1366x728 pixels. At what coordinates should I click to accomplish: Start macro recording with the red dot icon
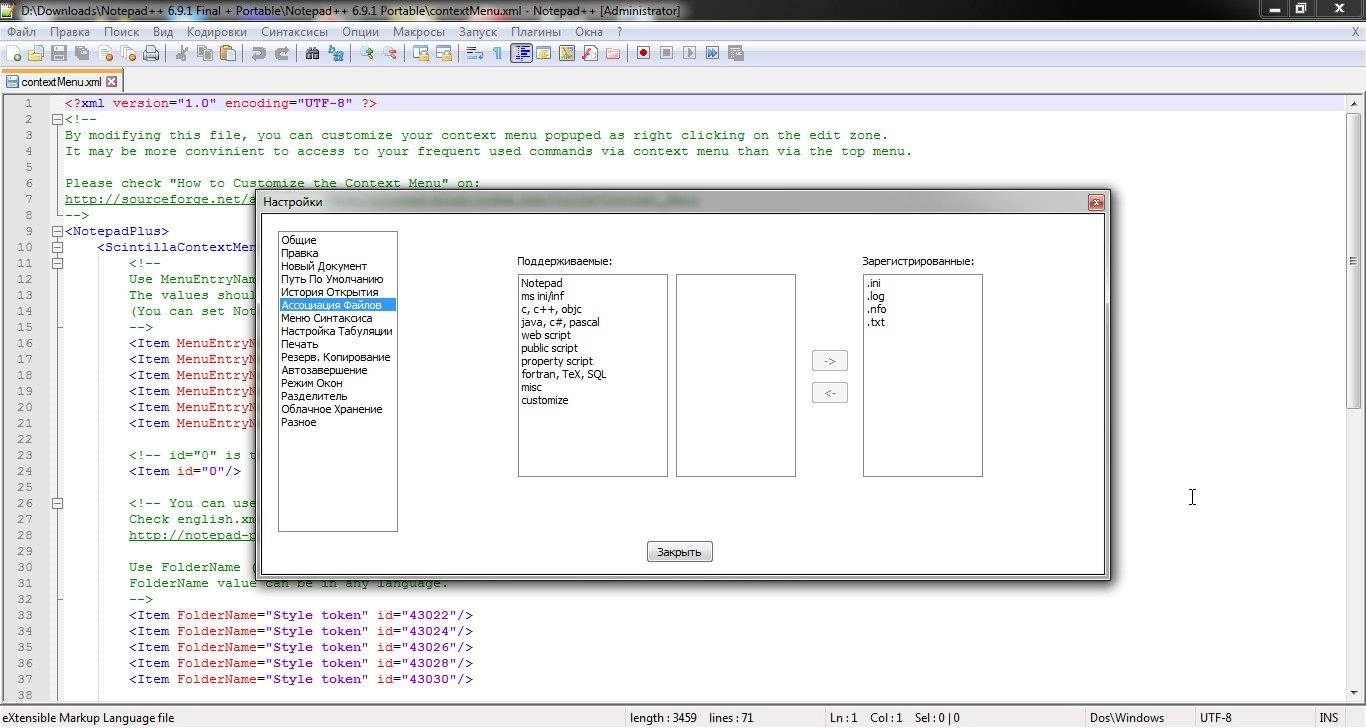643,54
